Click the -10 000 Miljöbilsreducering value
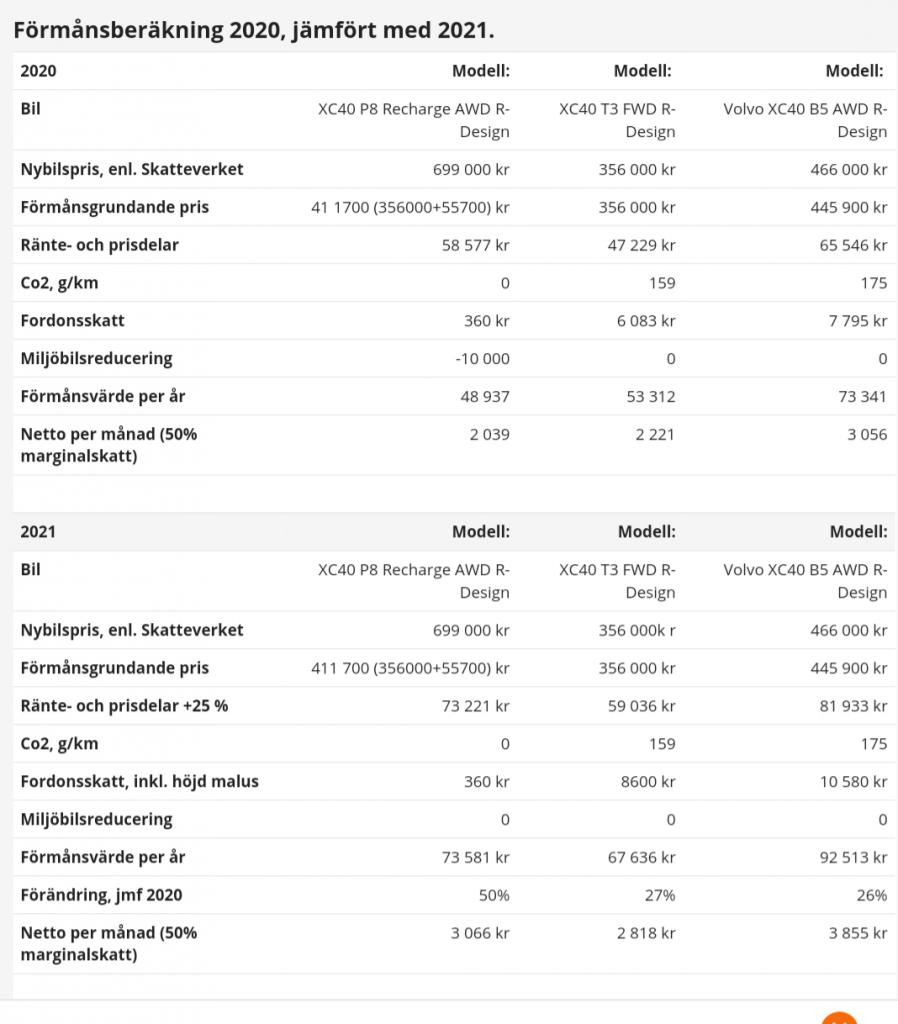898x1024 pixels. pos(482,359)
